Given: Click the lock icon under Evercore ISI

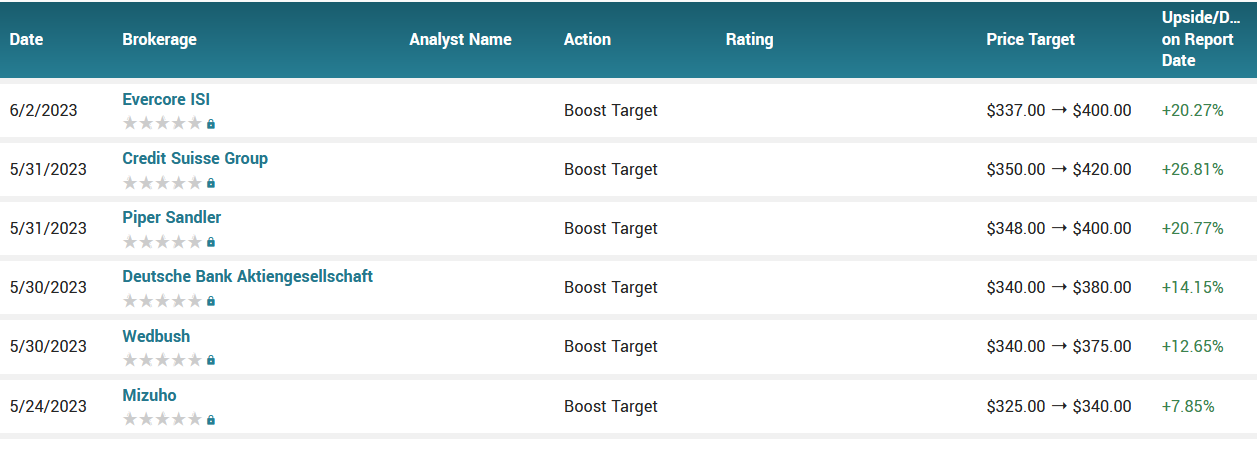Looking at the screenshot, I should [211, 124].
